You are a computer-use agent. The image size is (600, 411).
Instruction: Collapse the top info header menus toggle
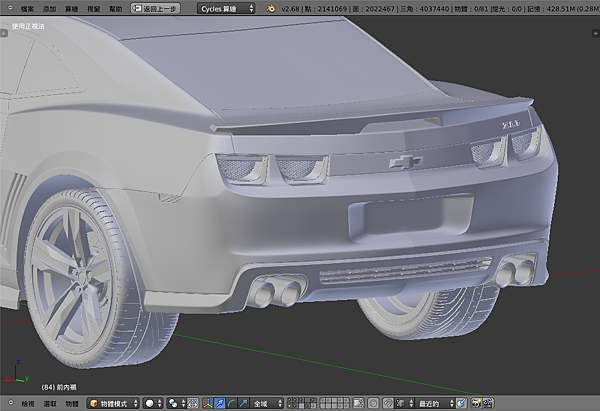pos(10,8)
